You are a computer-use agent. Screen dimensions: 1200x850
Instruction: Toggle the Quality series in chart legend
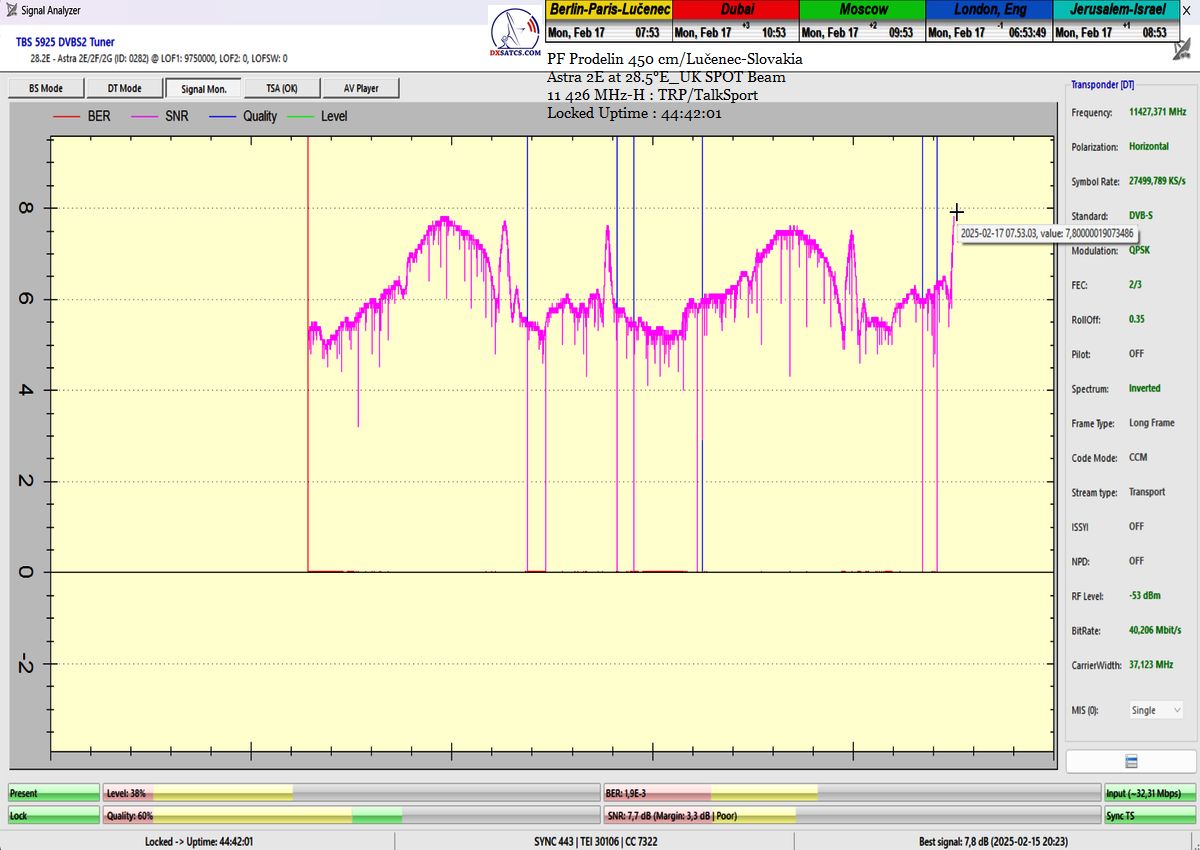tap(259, 117)
